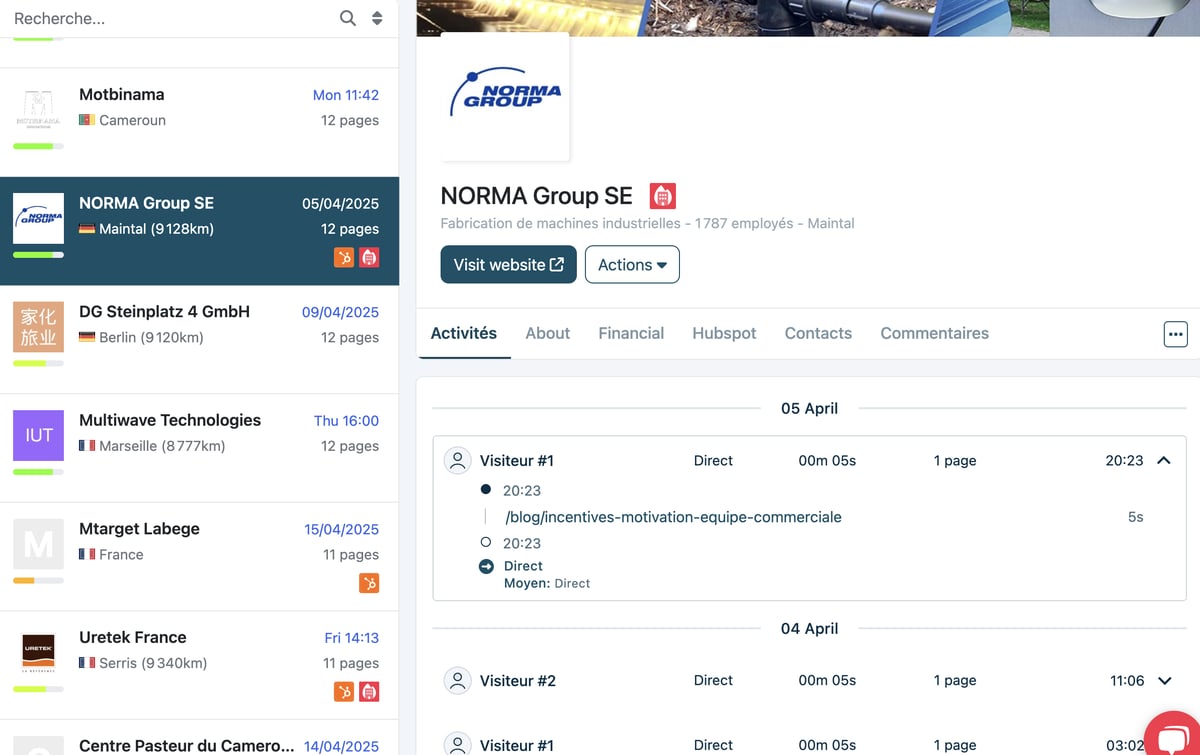
Task: Click the Thu 16:00 timestamp
Action: 346,421
